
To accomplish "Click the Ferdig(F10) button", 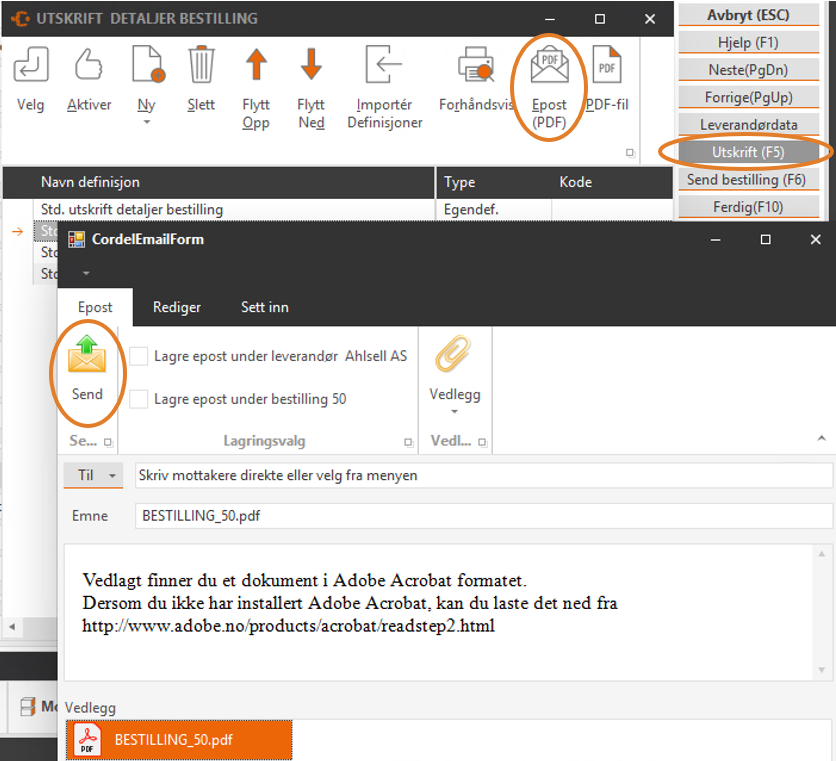I will [x=750, y=207].
